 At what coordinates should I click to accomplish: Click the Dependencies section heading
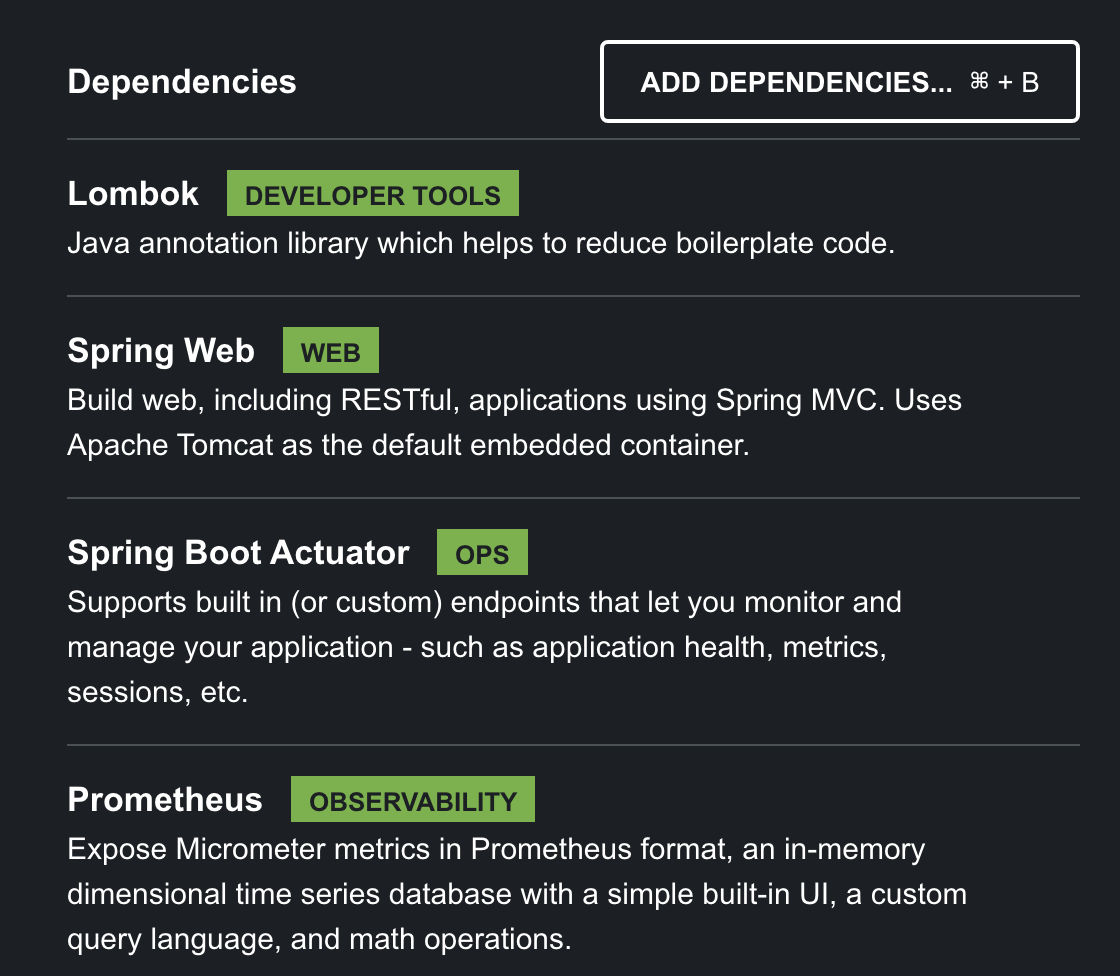(182, 81)
